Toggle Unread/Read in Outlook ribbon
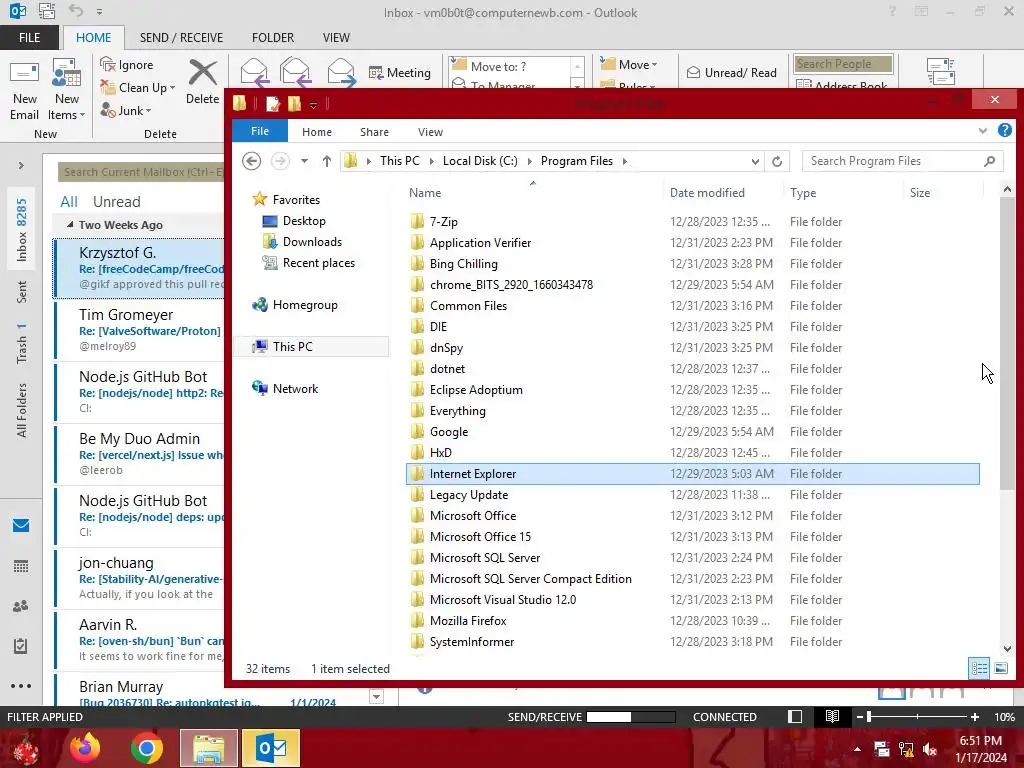The image size is (1024, 768). (x=731, y=72)
